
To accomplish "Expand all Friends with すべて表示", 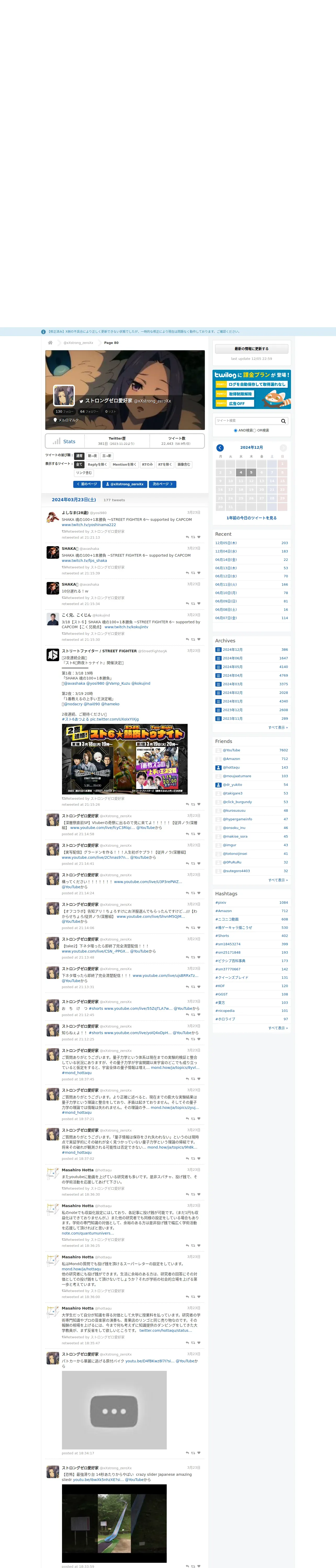I will click(278, 880).
